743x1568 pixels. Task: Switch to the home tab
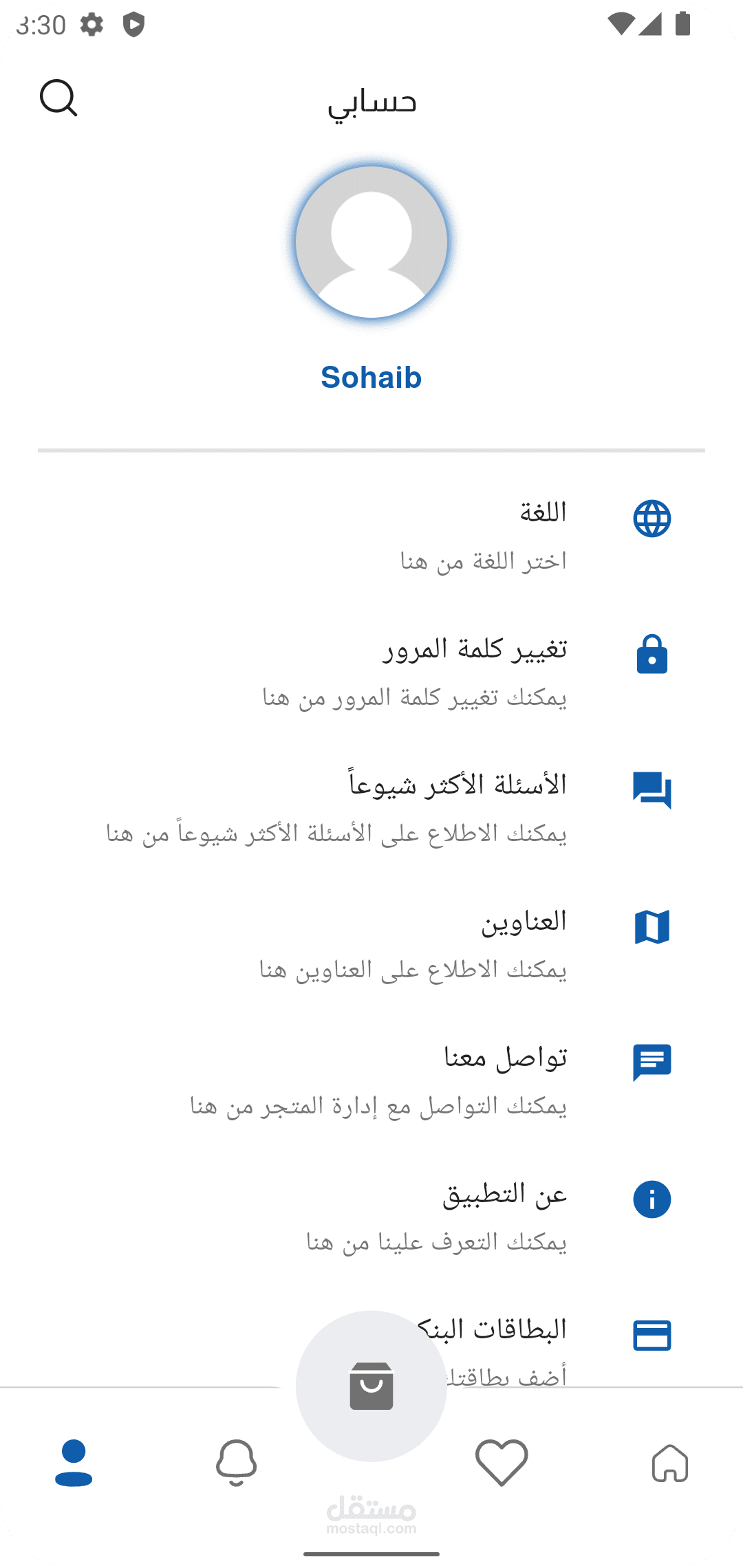coord(669,1463)
